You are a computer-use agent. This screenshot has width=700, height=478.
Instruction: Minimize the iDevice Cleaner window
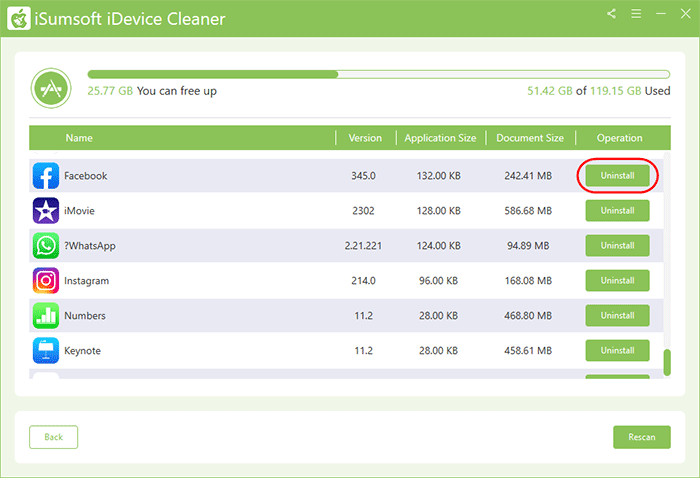(661, 14)
